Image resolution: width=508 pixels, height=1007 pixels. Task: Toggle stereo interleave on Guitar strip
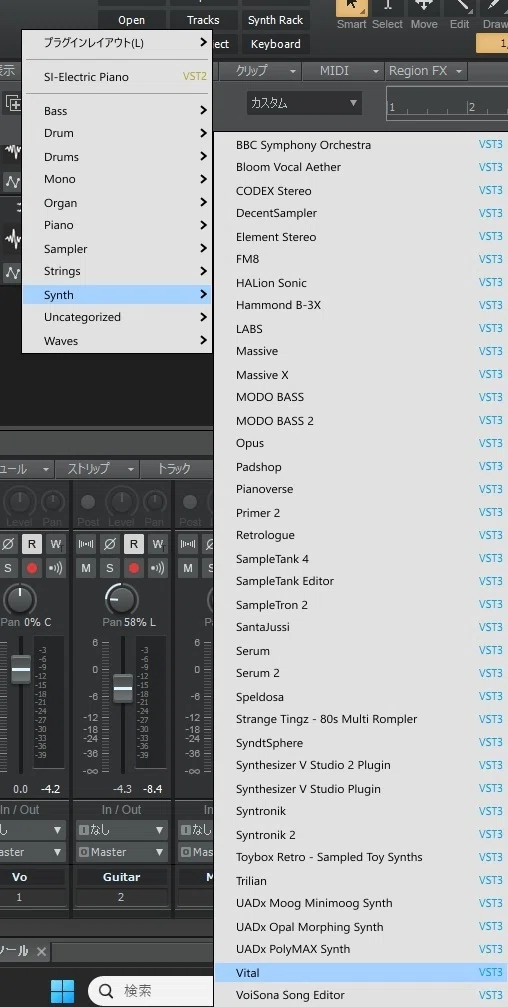[x=86, y=545]
